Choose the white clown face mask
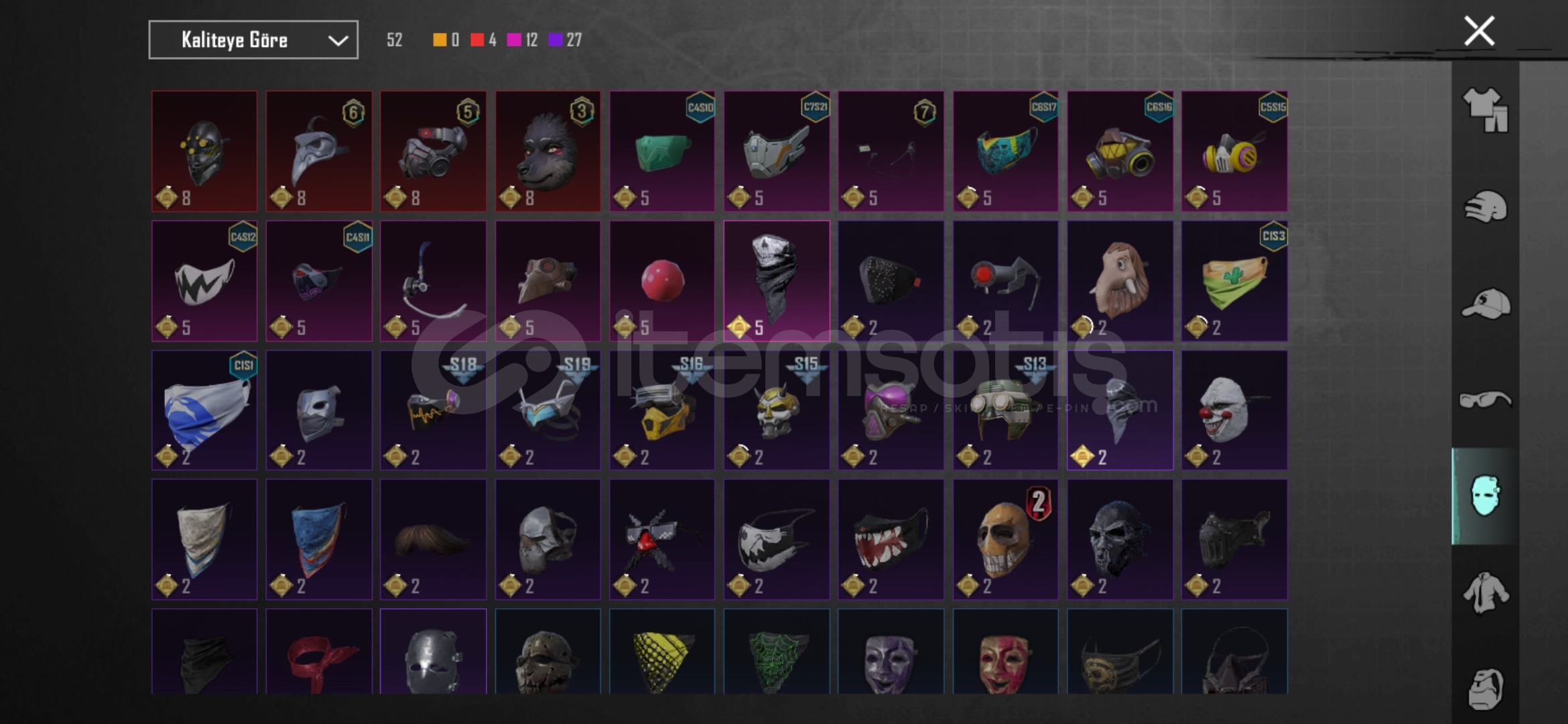 click(x=1234, y=410)
